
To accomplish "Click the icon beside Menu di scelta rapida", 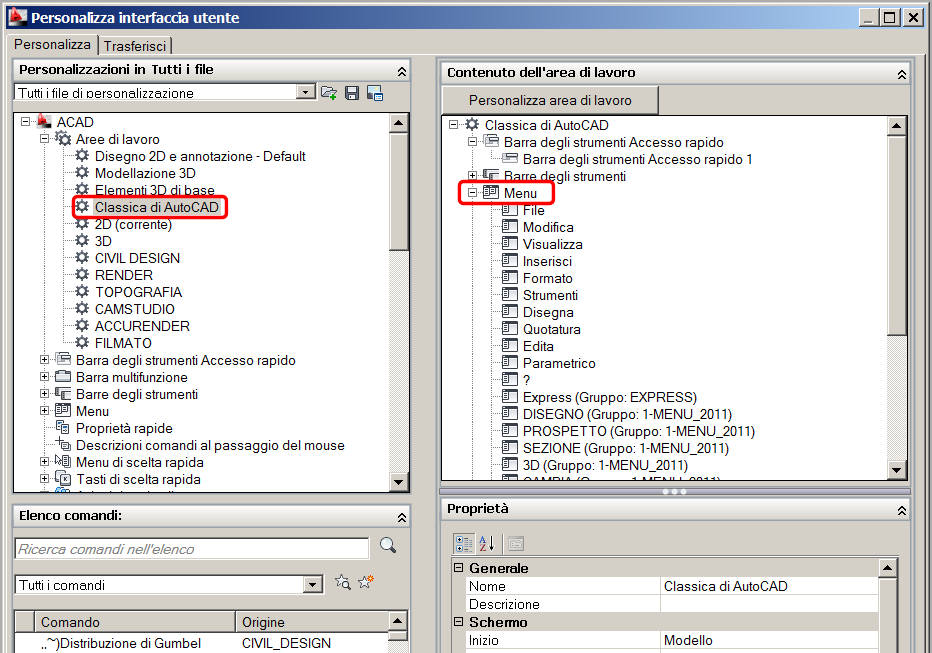I will tap(63, 461).
